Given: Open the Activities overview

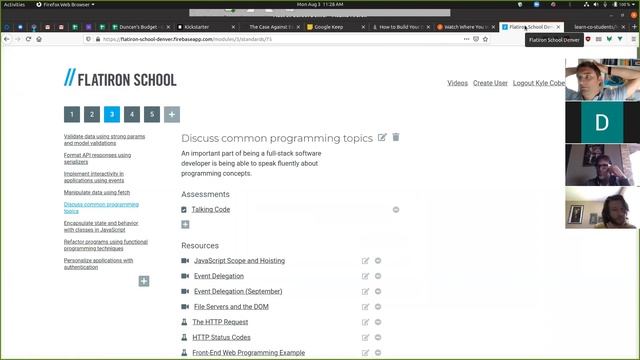Looking at the screenshot, I should pos(14,4).
